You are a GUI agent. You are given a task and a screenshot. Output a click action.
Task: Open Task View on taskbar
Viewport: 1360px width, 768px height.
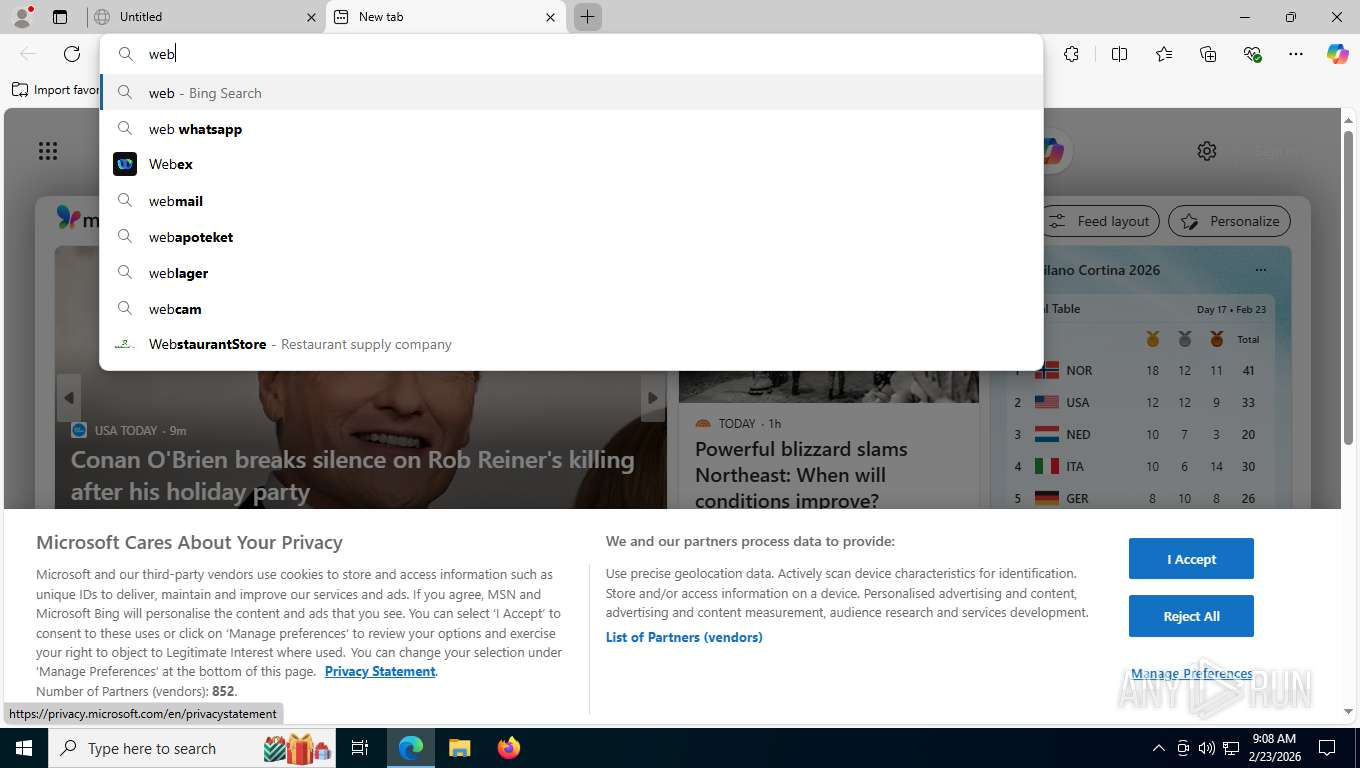[360, 748]
